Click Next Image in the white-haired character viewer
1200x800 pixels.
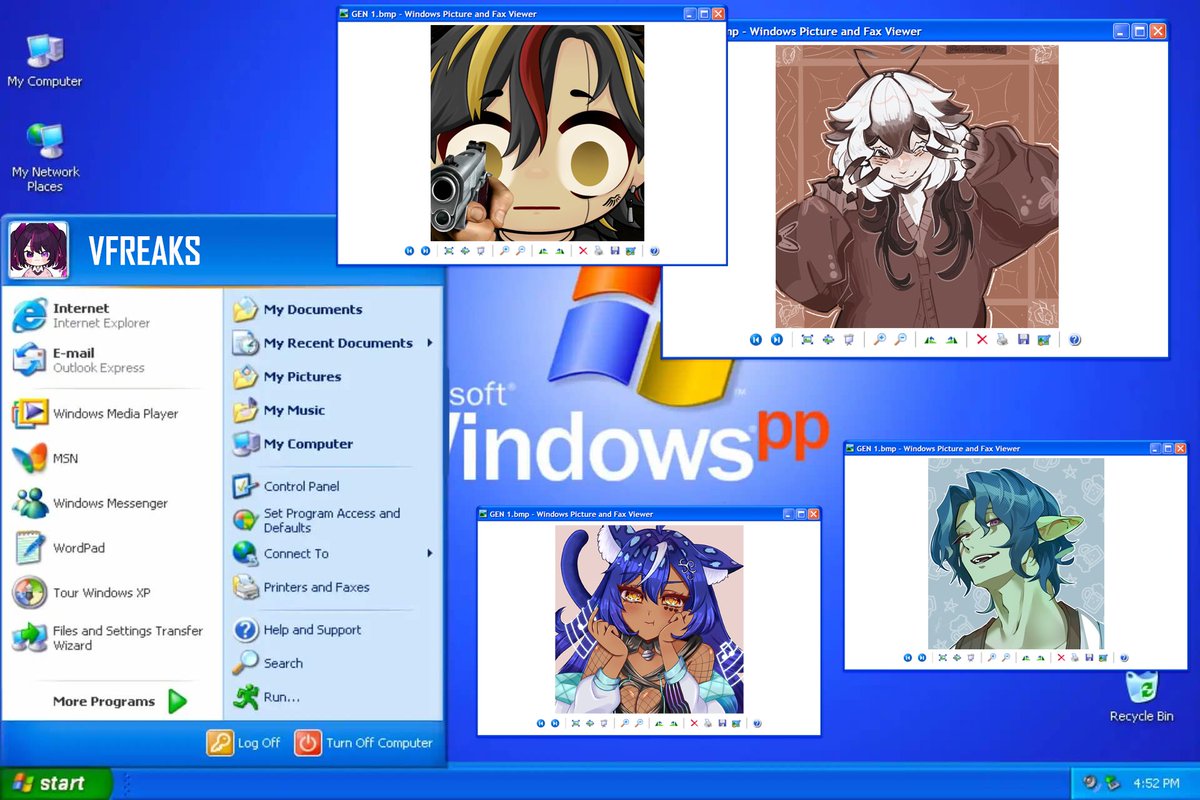tap(777, 340)
